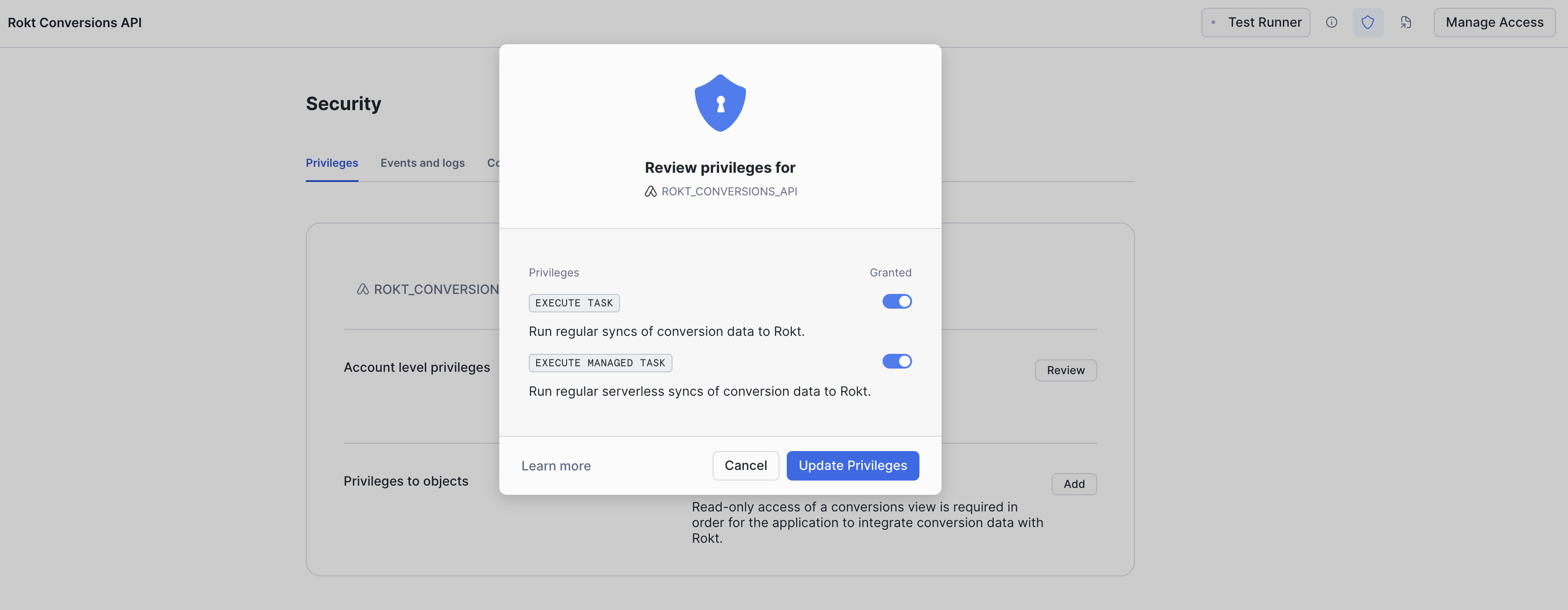Open the Learn more link

click(x=556, y=465)
